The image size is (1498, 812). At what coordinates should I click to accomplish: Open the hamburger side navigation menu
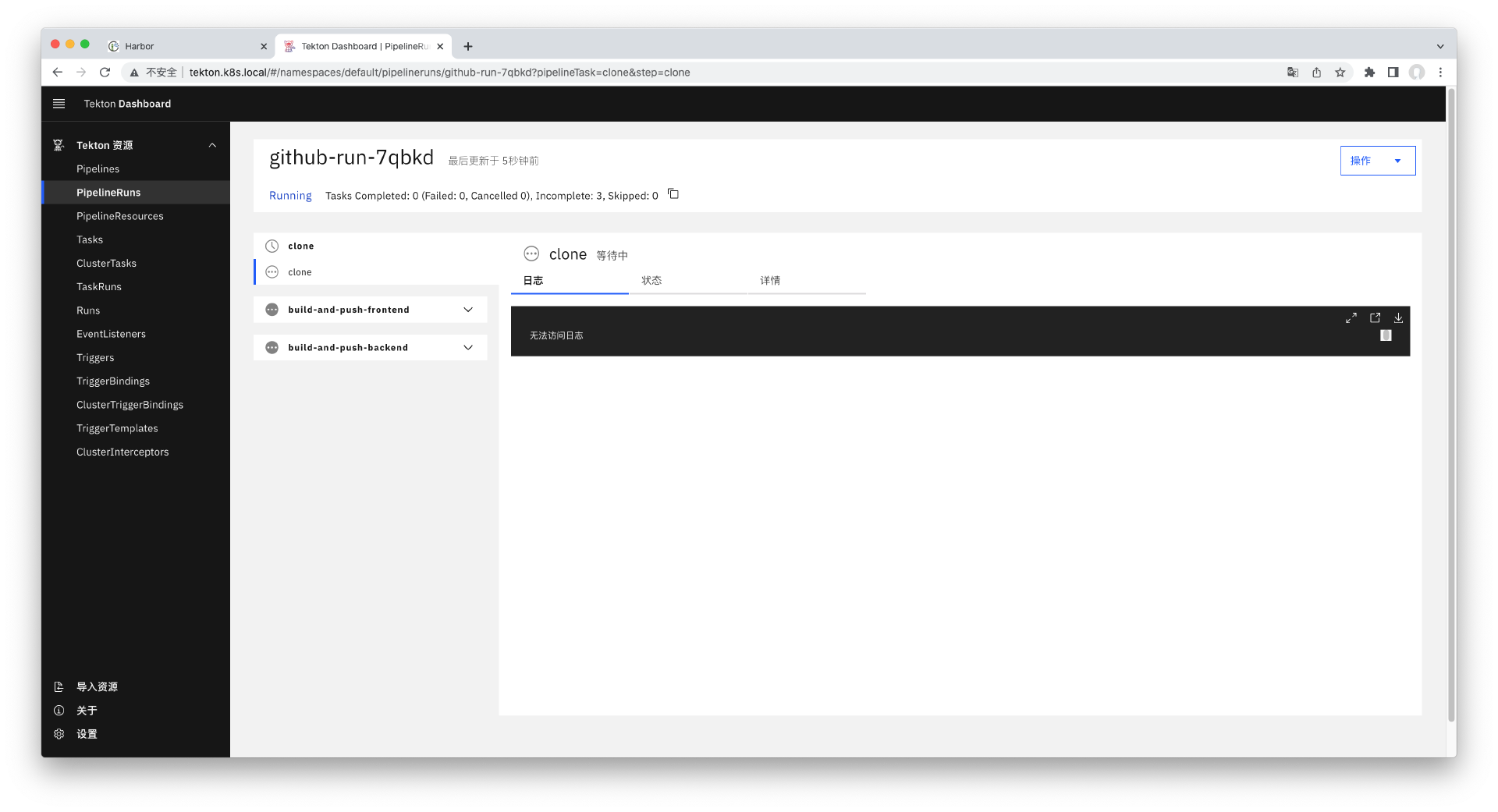[x=59, y=104]
